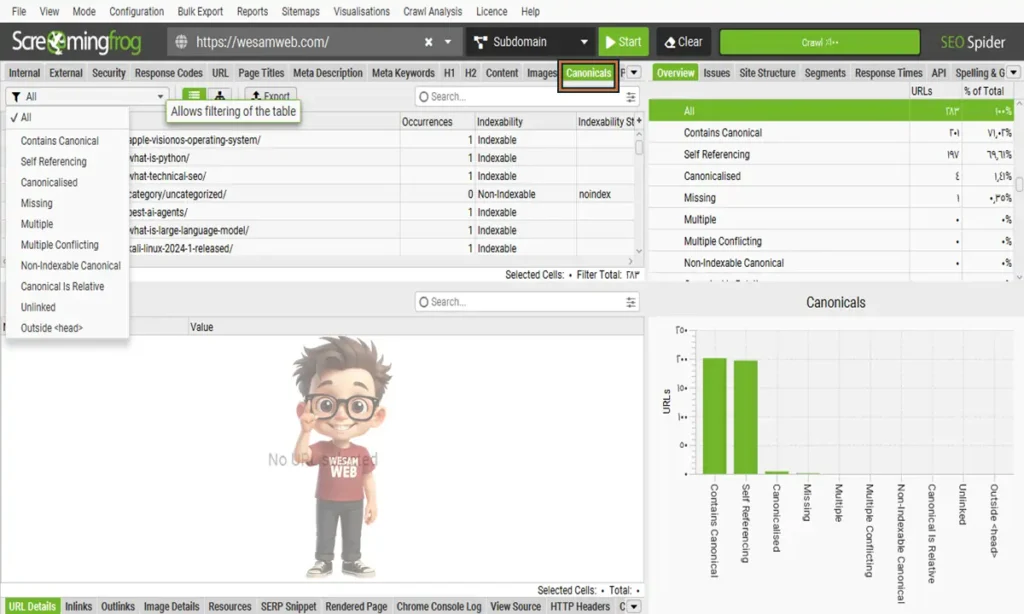
Task: Open upper search filter settings icon
Action: (x=631, y=97)
